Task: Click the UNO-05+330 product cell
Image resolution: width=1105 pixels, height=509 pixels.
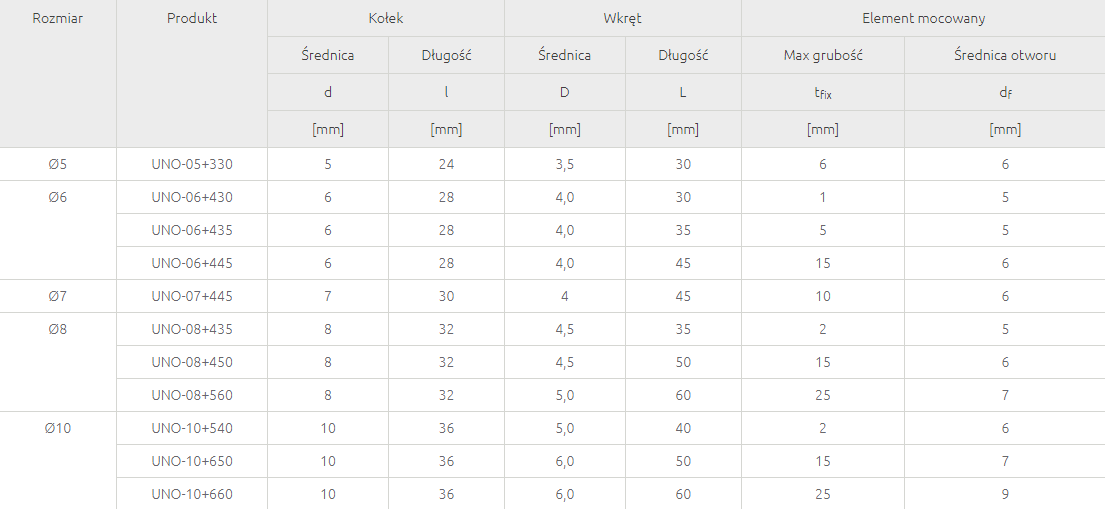Action: click(192, 164)
